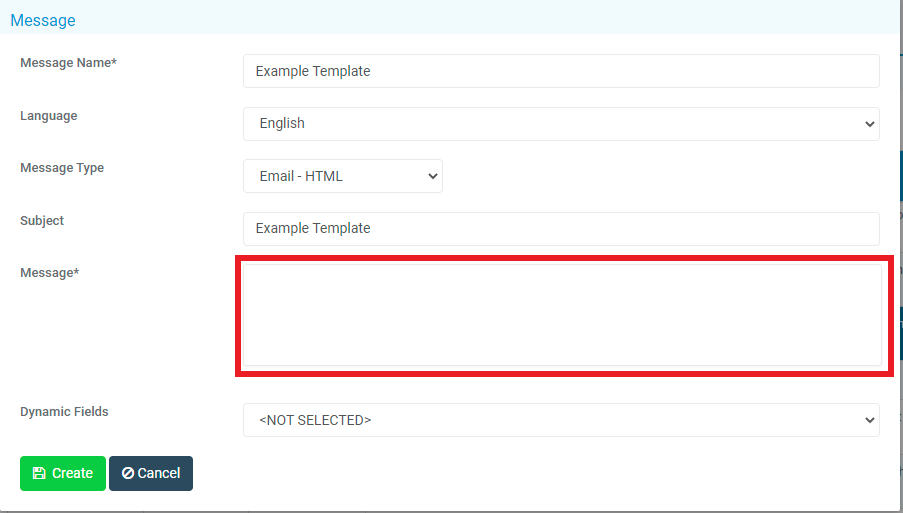
Task: Click the Message Name* label
Action: point(69,63)
